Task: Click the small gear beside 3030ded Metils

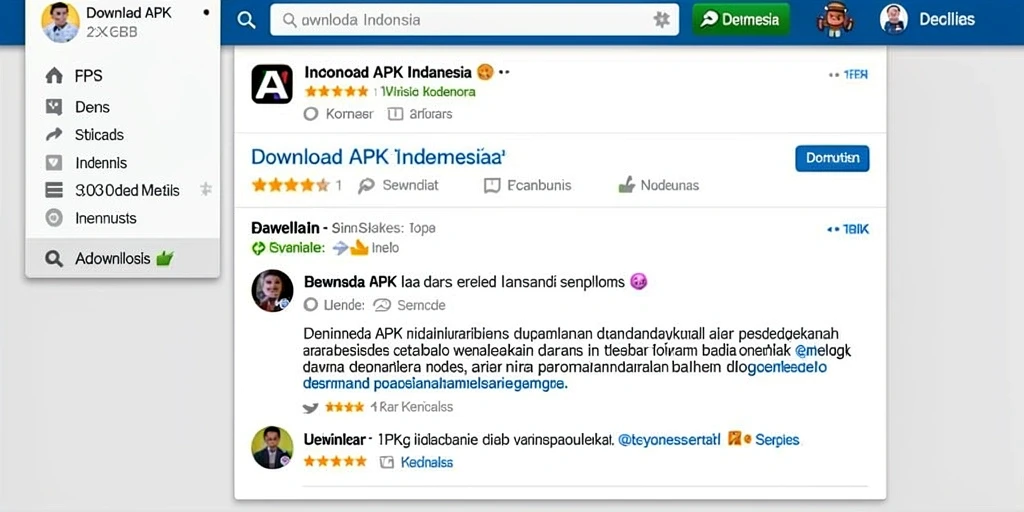Action: click(206, 189)
